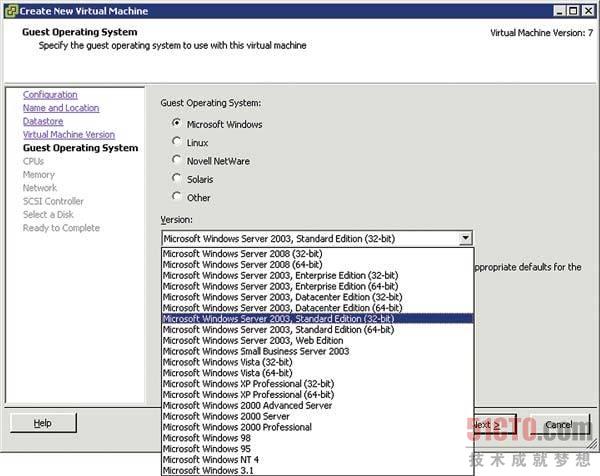Choose Server 2003, Enterprise Edition (32-bit)
Image resolution: width=600 pixels, height=476 pixels.
(317, 275)
